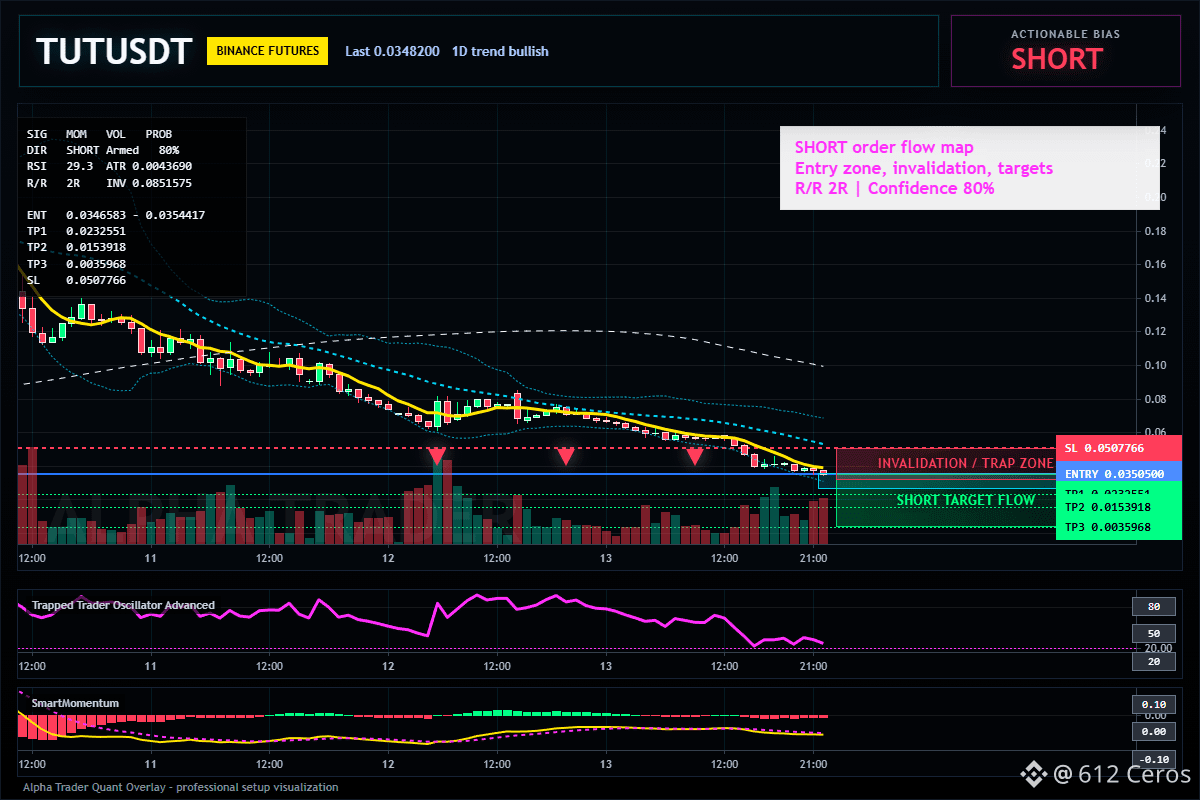1200x800 pixels.
Task: Click the 0.10 price axis label on the main chart
Action: pyautogui.click(x=1154, y=365)
